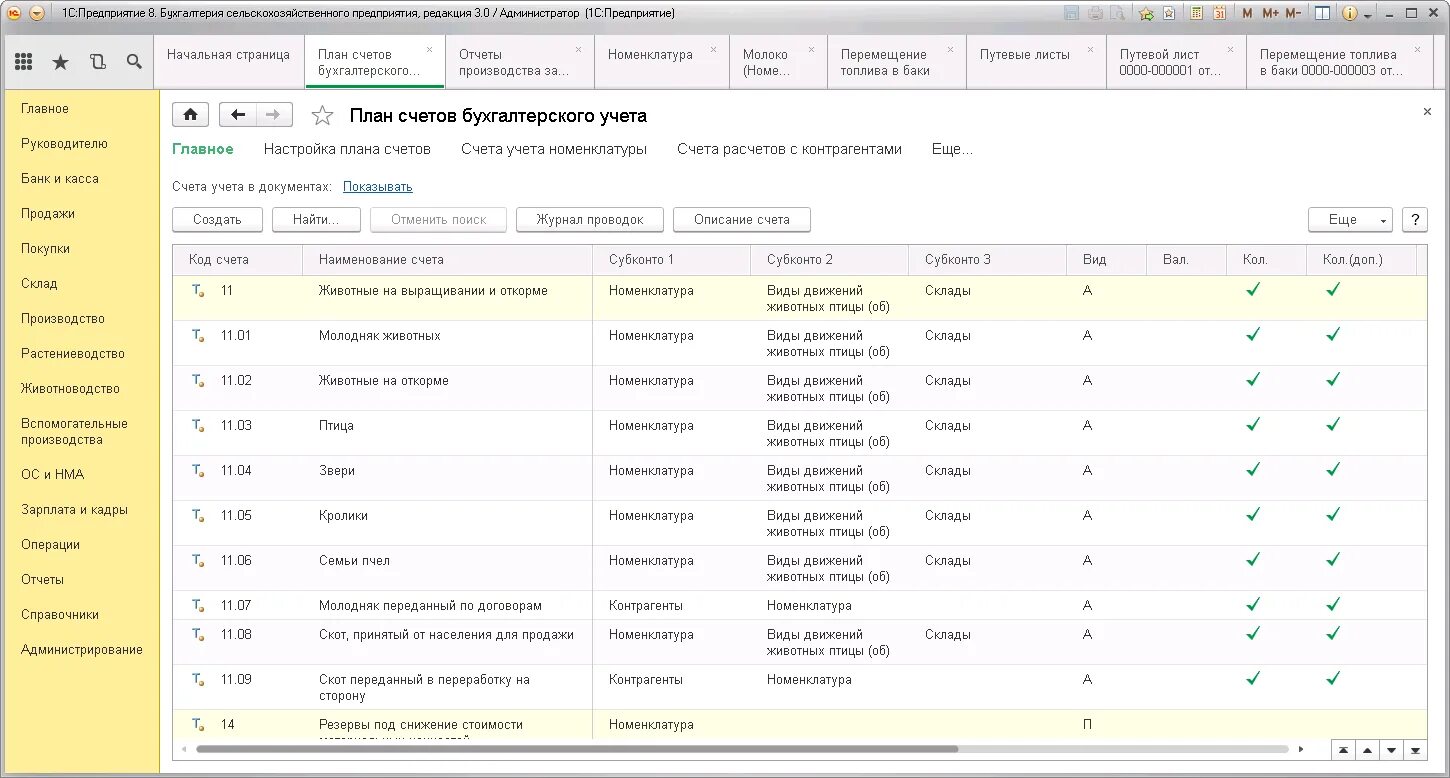Move one row up with the up arrow button

[1367, 749]
